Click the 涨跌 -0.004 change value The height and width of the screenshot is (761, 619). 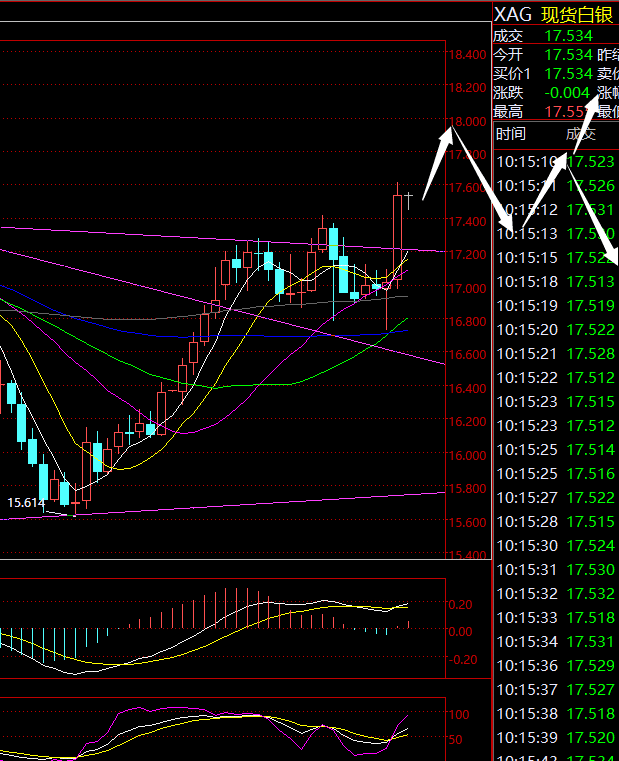[x=567, y=93]
